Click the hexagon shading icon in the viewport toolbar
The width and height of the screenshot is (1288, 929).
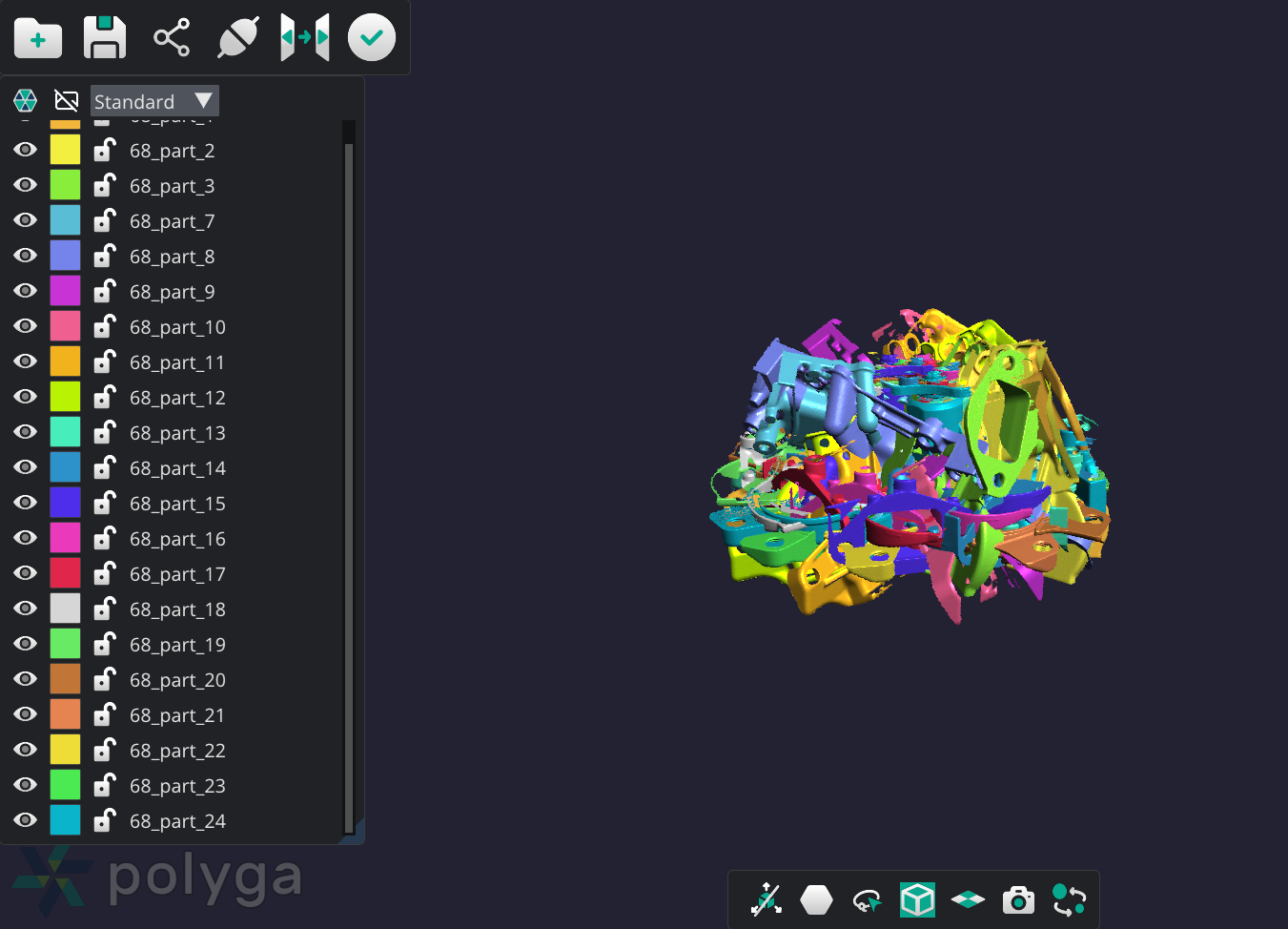click(x=816, y=898)
